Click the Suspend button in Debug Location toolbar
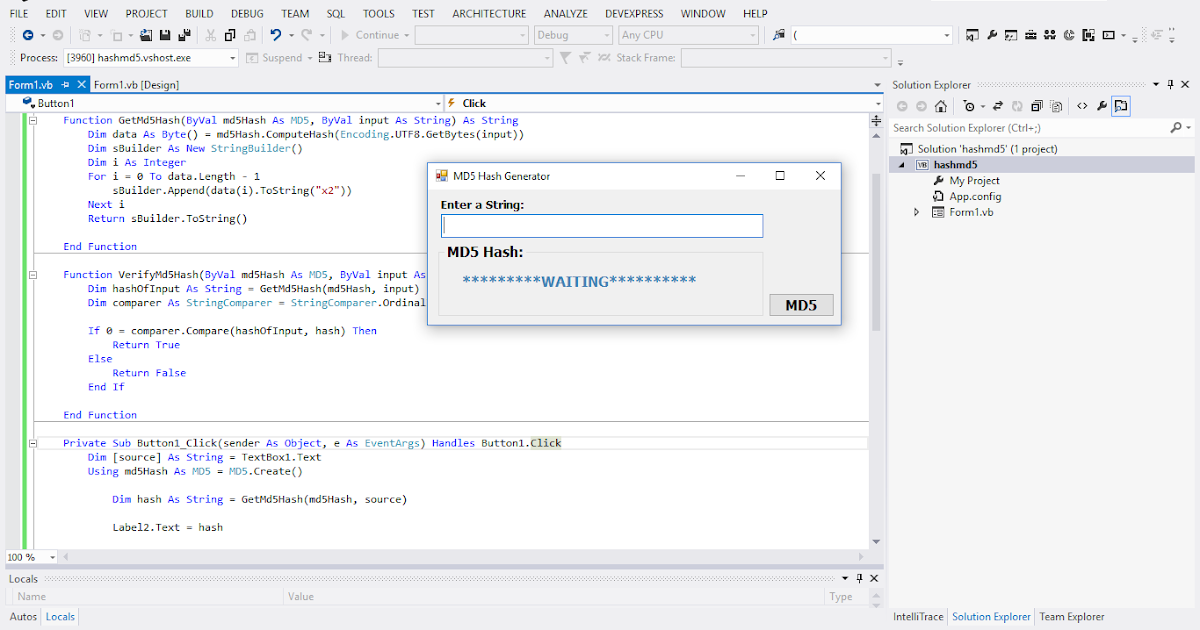The width and height of the screenshot is (1200, 630). click(275, 58)
